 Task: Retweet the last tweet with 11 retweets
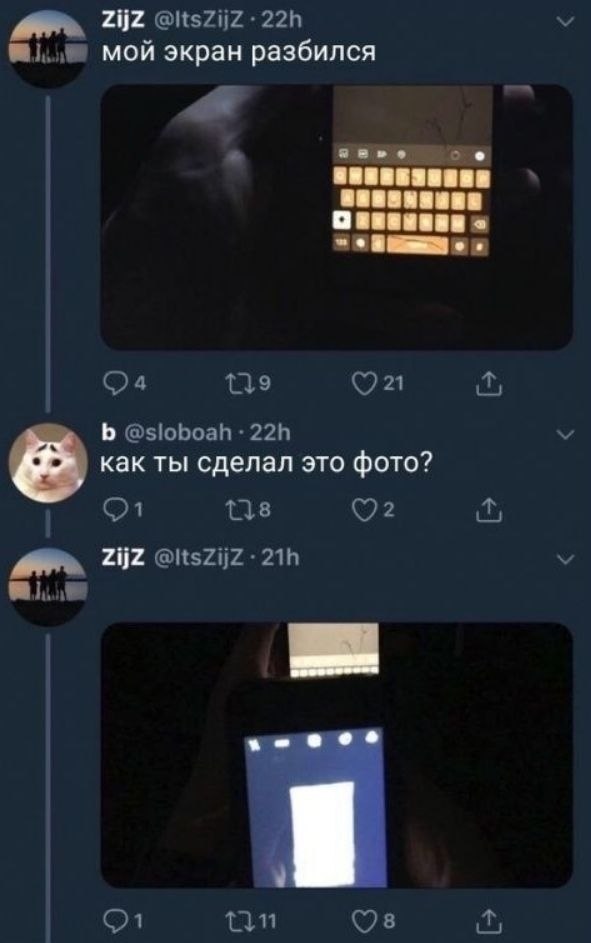(x=250, y=920)
